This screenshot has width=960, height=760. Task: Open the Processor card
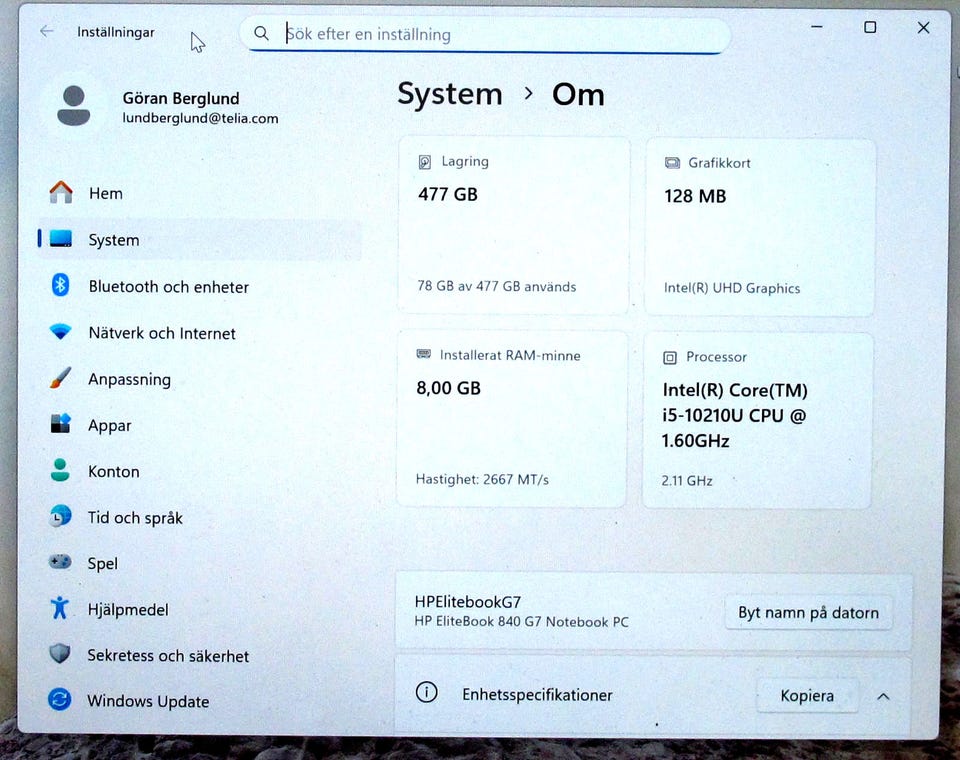coord(757,421)
